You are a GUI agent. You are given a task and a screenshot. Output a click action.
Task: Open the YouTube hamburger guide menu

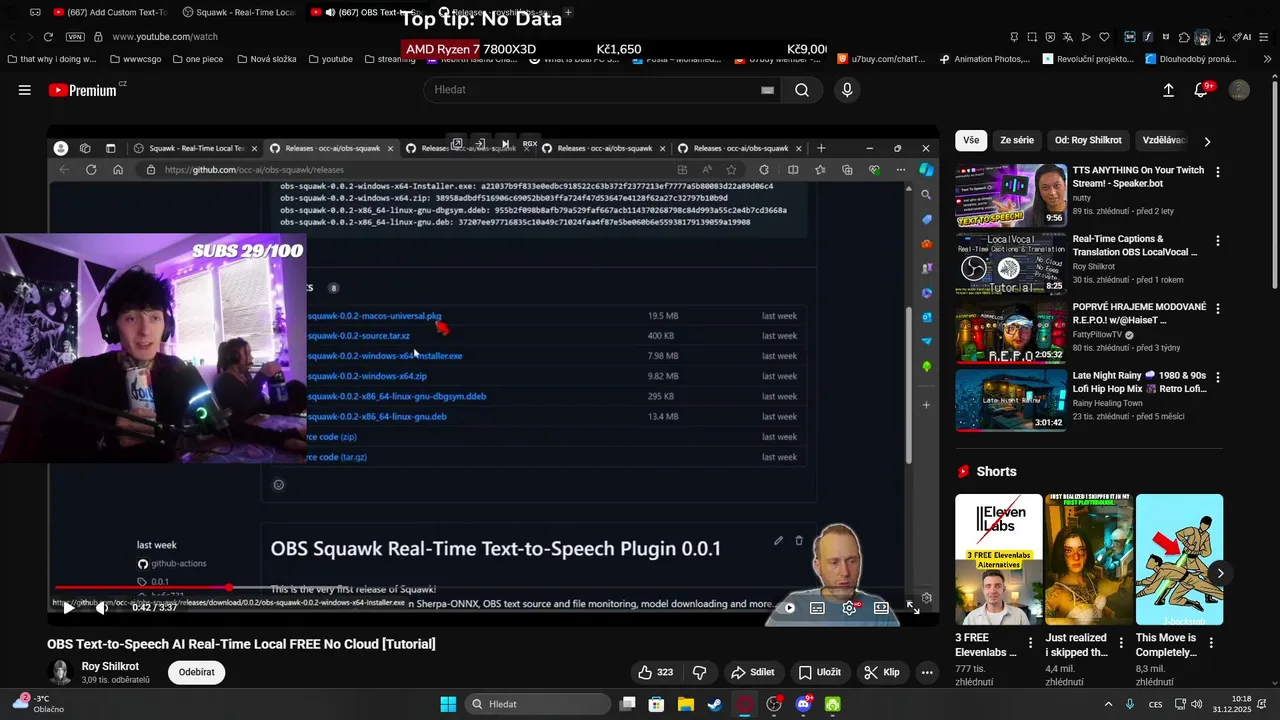click(24, 90)
